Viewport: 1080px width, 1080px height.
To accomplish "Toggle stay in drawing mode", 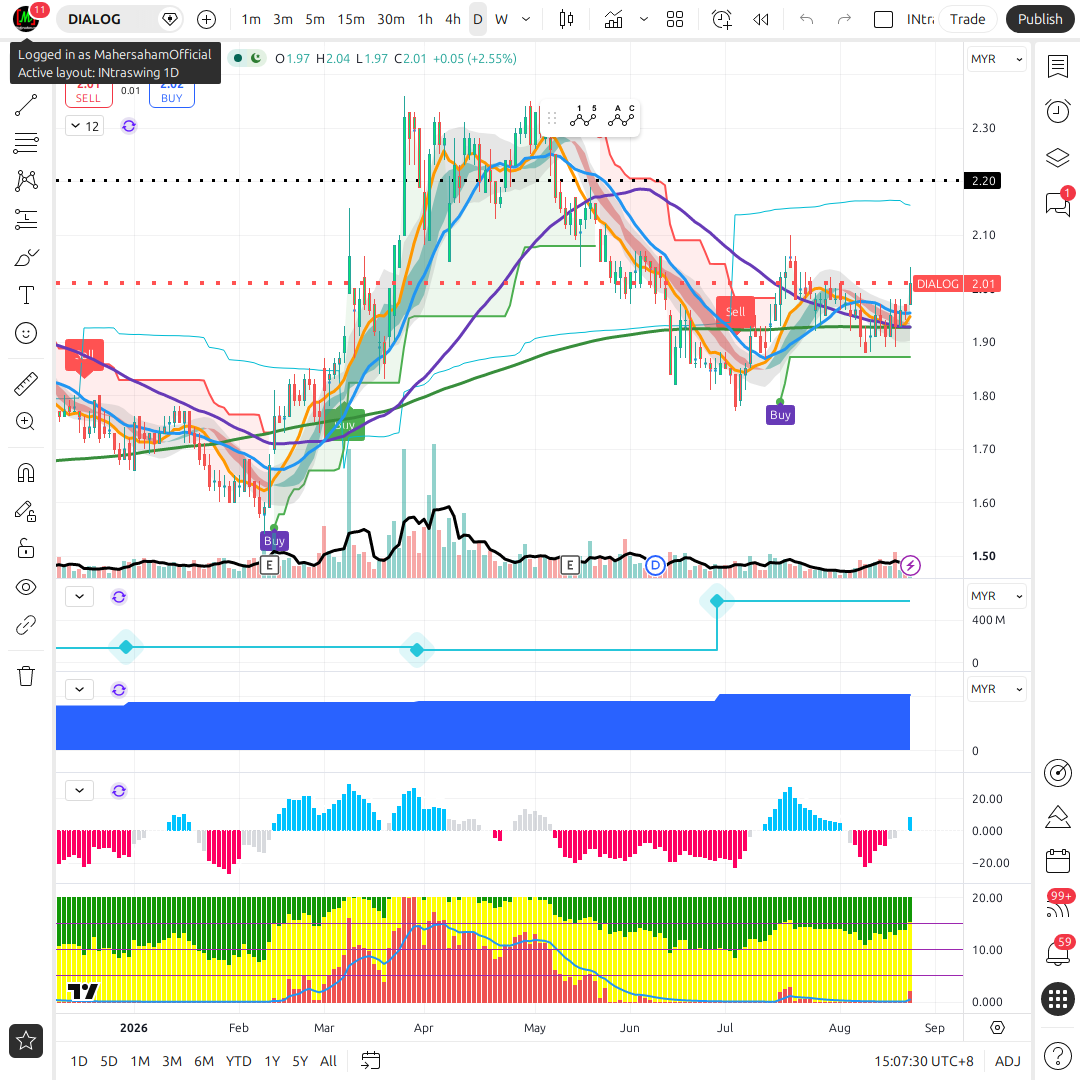I will 25,511.
